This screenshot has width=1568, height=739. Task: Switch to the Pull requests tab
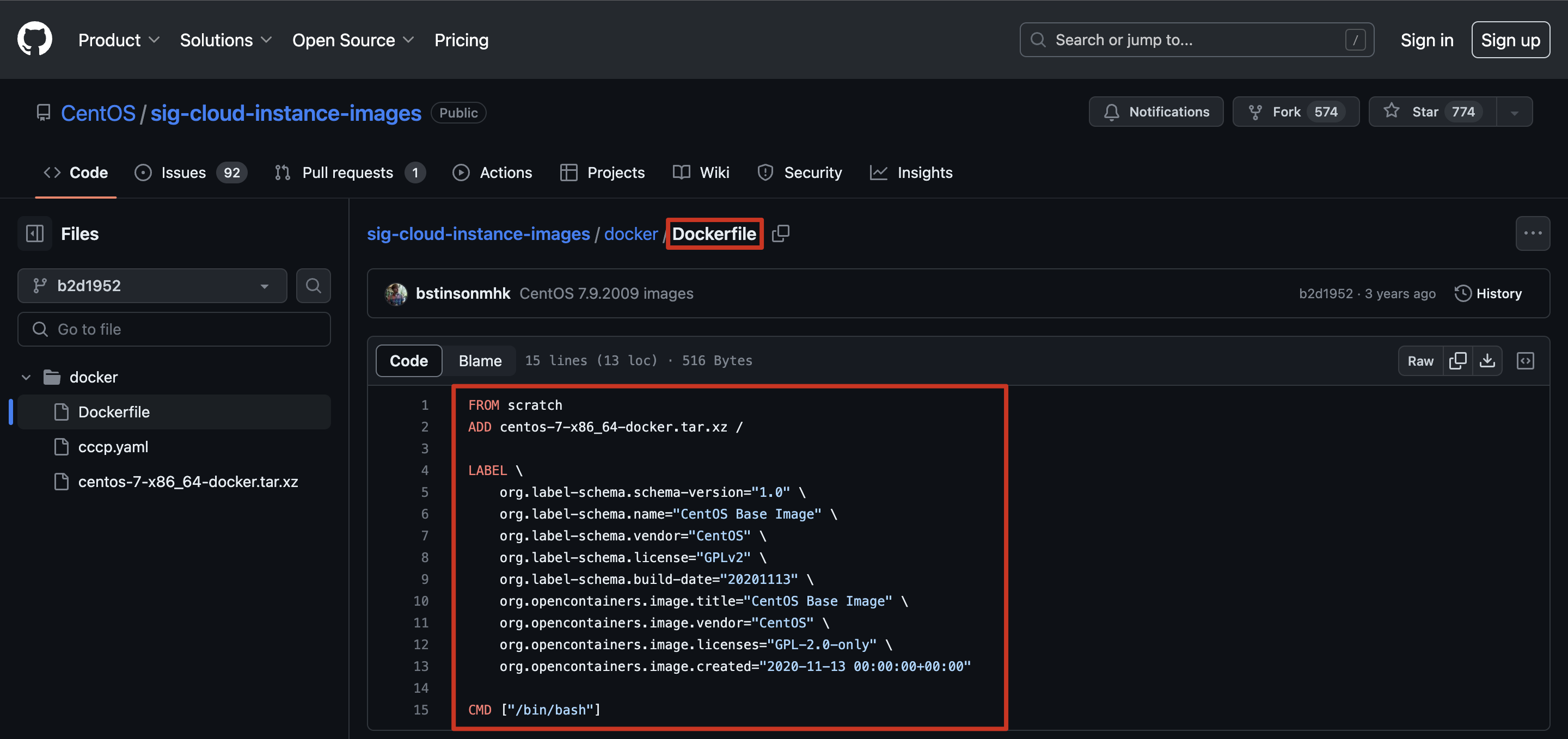click(x=350, y=173)
